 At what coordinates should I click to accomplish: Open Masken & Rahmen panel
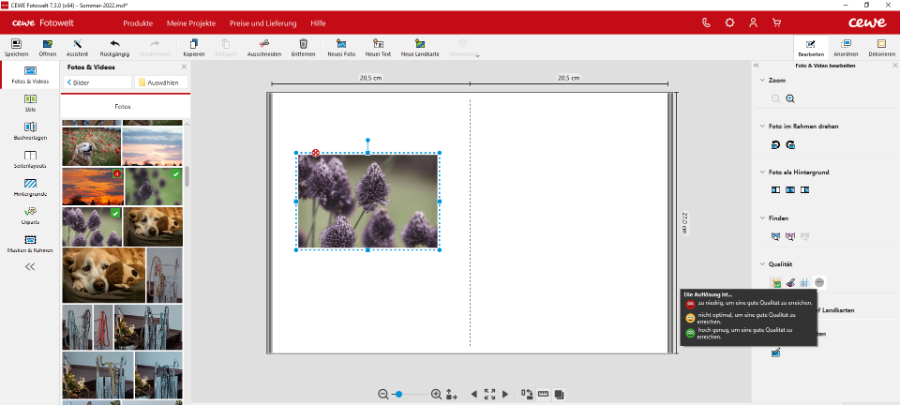tap(30, 243)
